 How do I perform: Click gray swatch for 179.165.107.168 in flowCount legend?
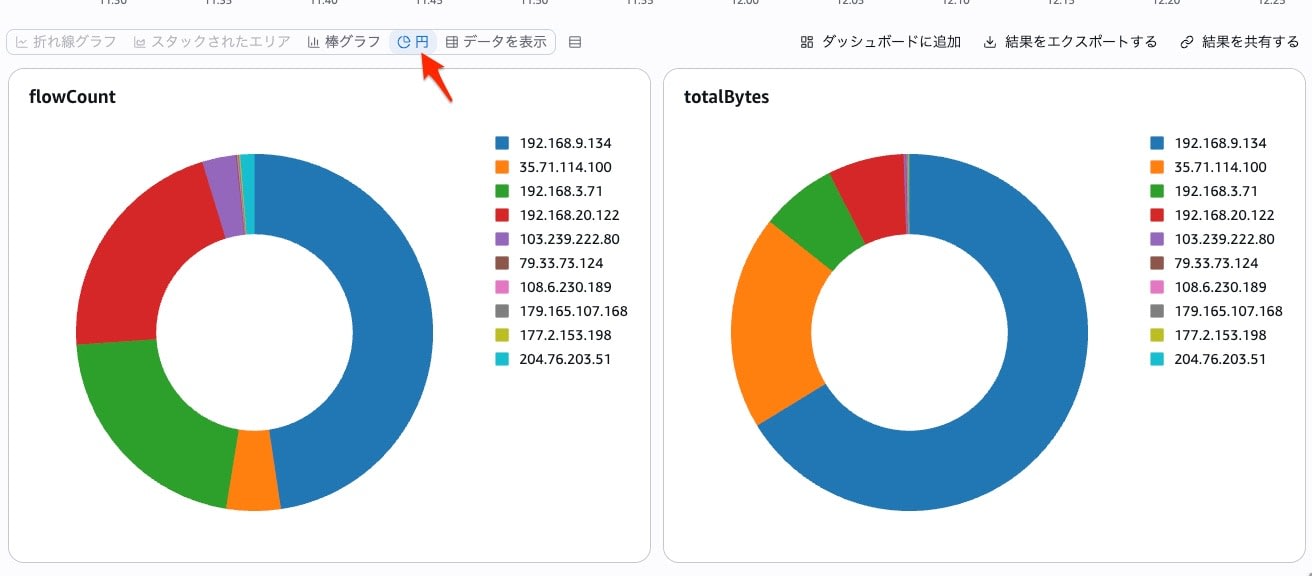pyautogui.click(x=502, y=311)
